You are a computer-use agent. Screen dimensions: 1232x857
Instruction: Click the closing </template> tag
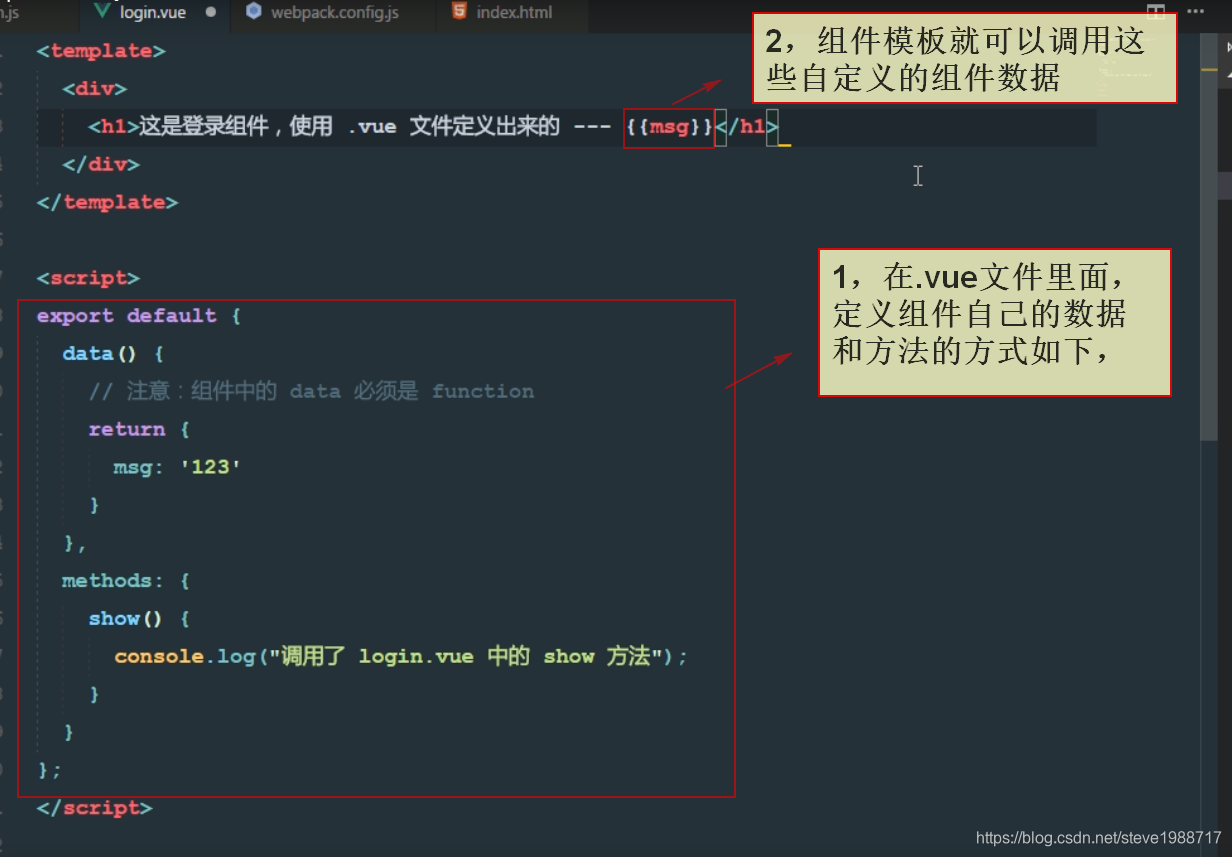(x=107, y=203)
